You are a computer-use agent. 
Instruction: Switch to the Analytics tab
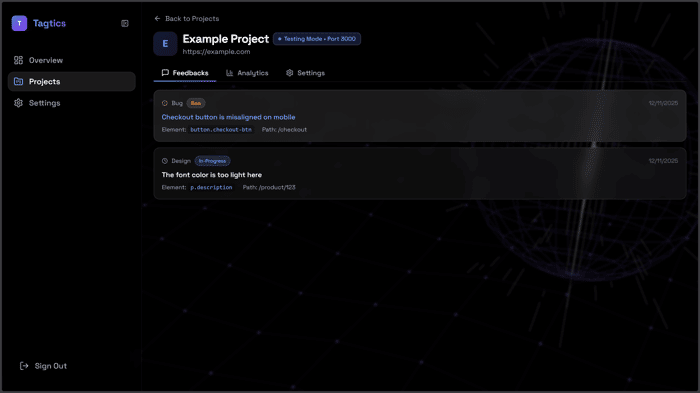click(x=247, y=73)
